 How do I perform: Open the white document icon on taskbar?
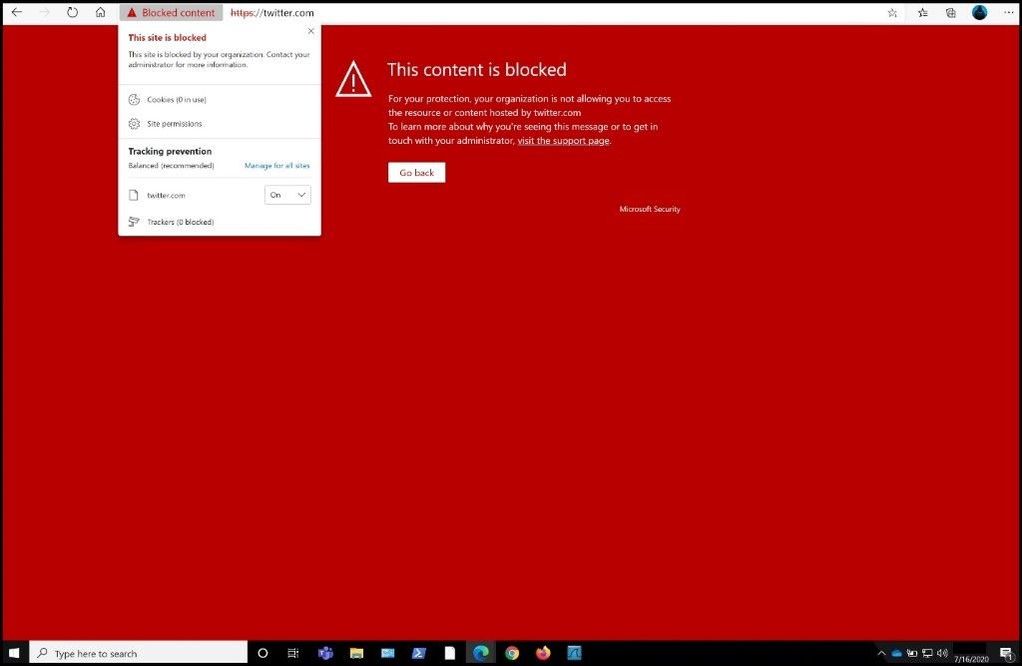[450, 652]
